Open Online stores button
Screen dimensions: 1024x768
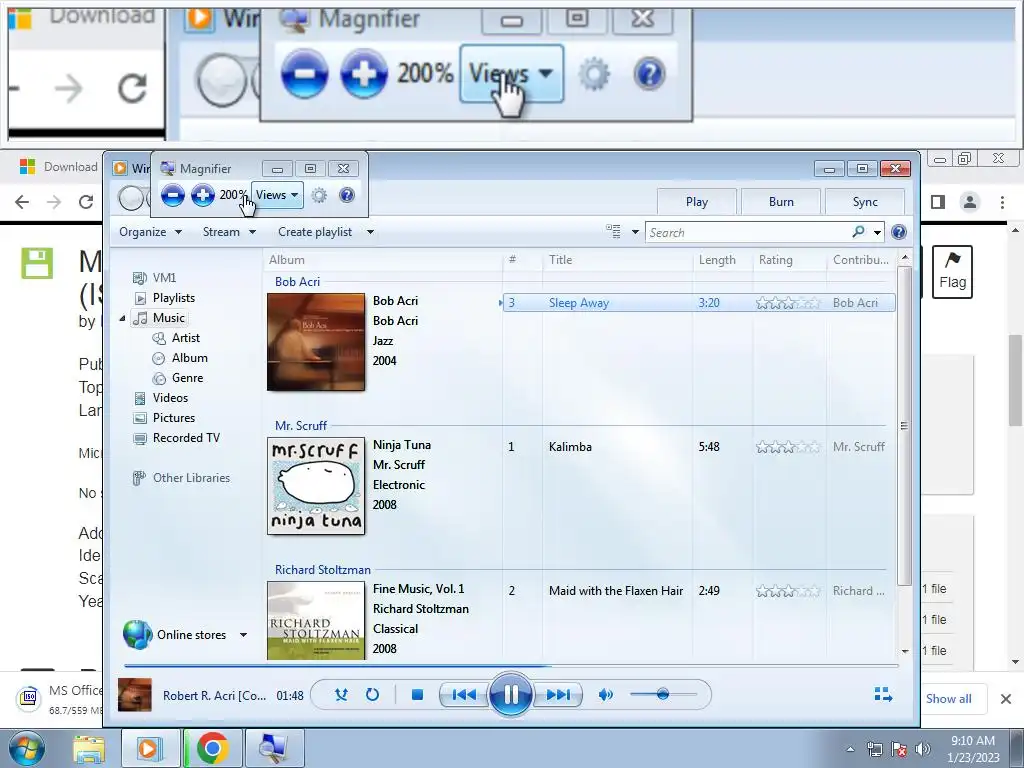pos(174,635)
